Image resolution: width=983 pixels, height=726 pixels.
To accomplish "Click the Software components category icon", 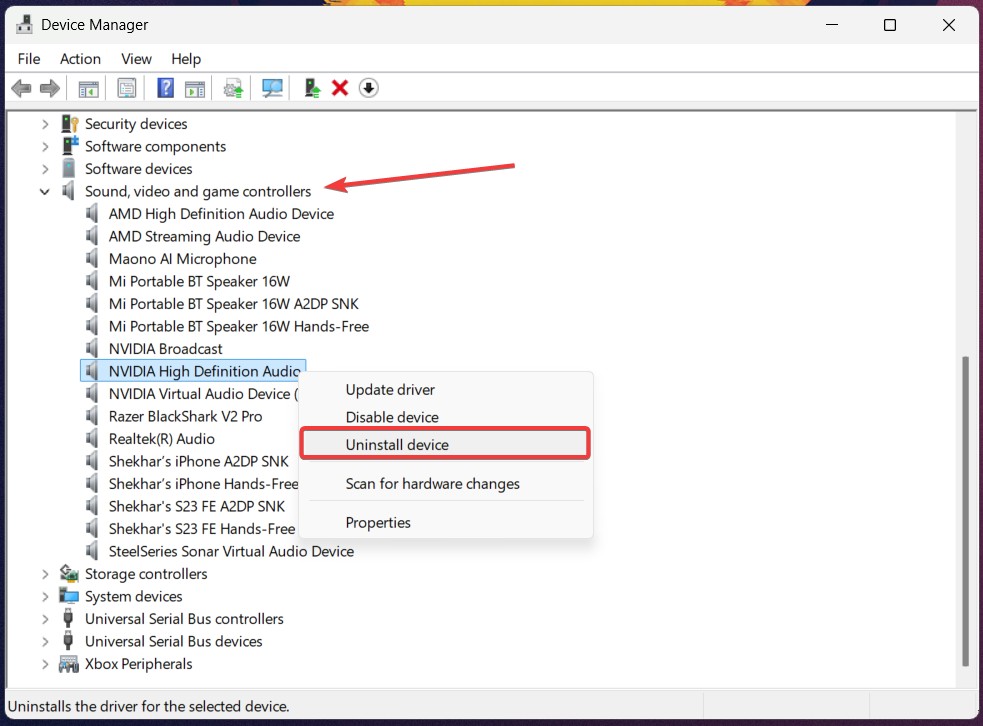I will pyautogui.click(x=69, y=146).
